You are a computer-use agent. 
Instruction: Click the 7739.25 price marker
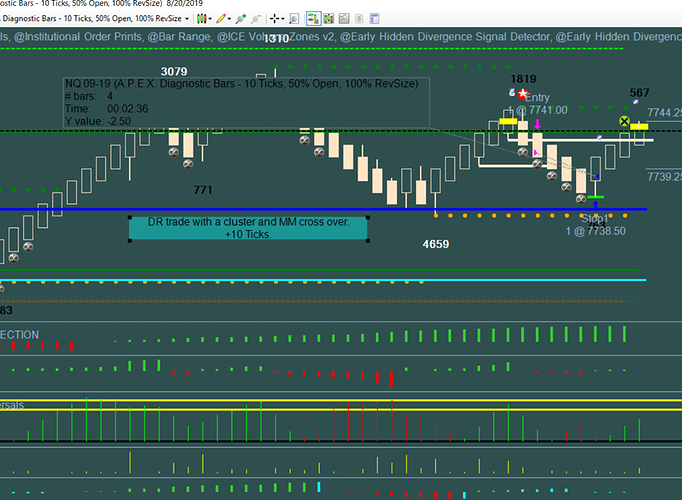click(664, 177)
